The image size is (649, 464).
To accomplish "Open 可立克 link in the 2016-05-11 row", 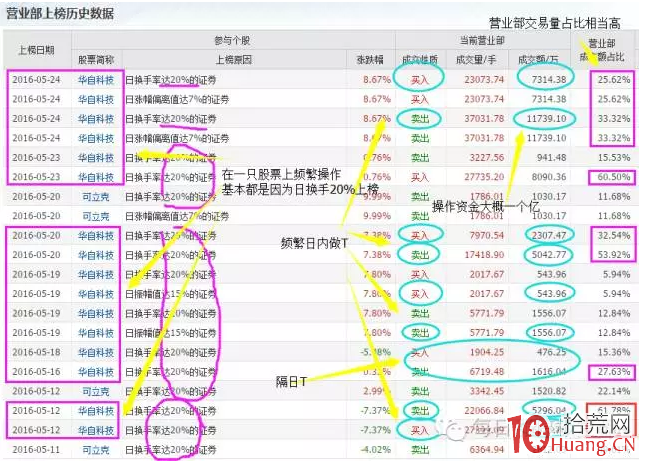I will (x=96, y=450).
